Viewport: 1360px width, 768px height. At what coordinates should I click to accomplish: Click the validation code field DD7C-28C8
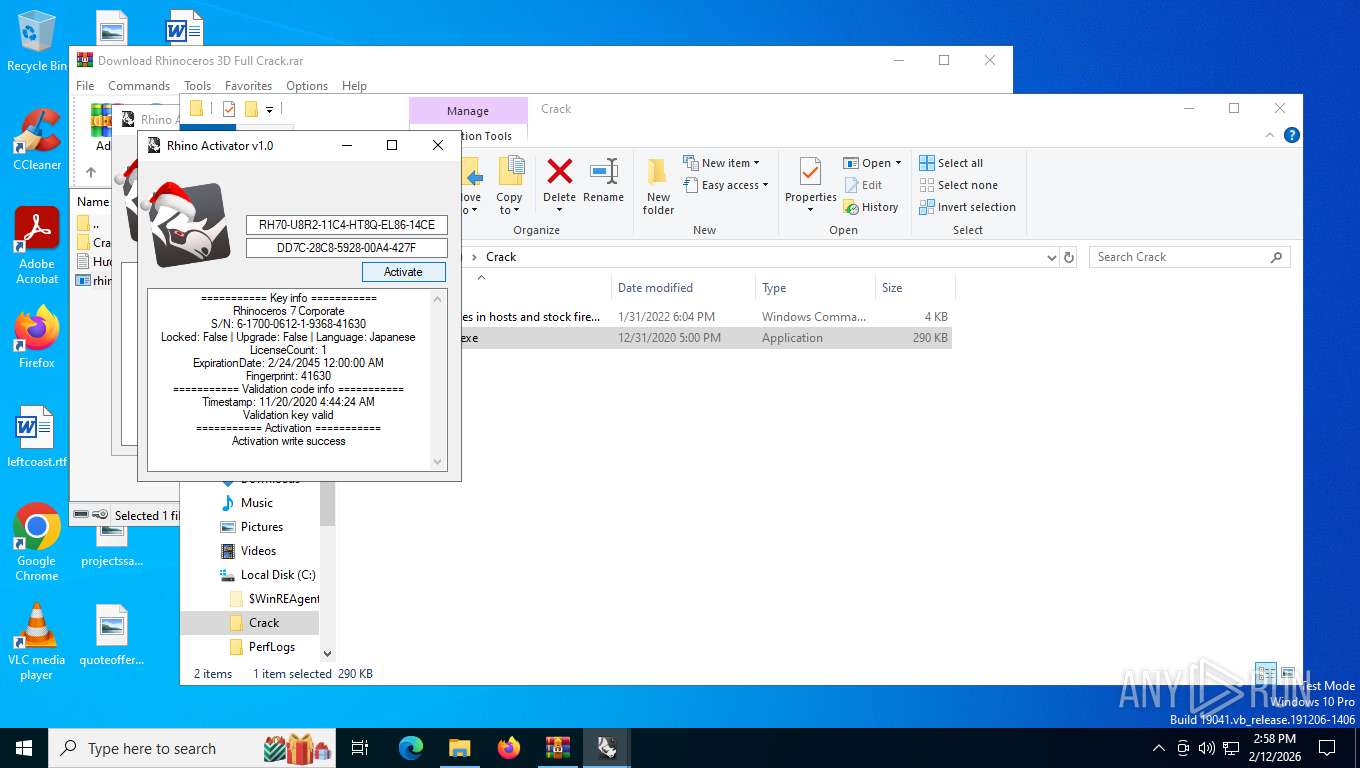347,248
